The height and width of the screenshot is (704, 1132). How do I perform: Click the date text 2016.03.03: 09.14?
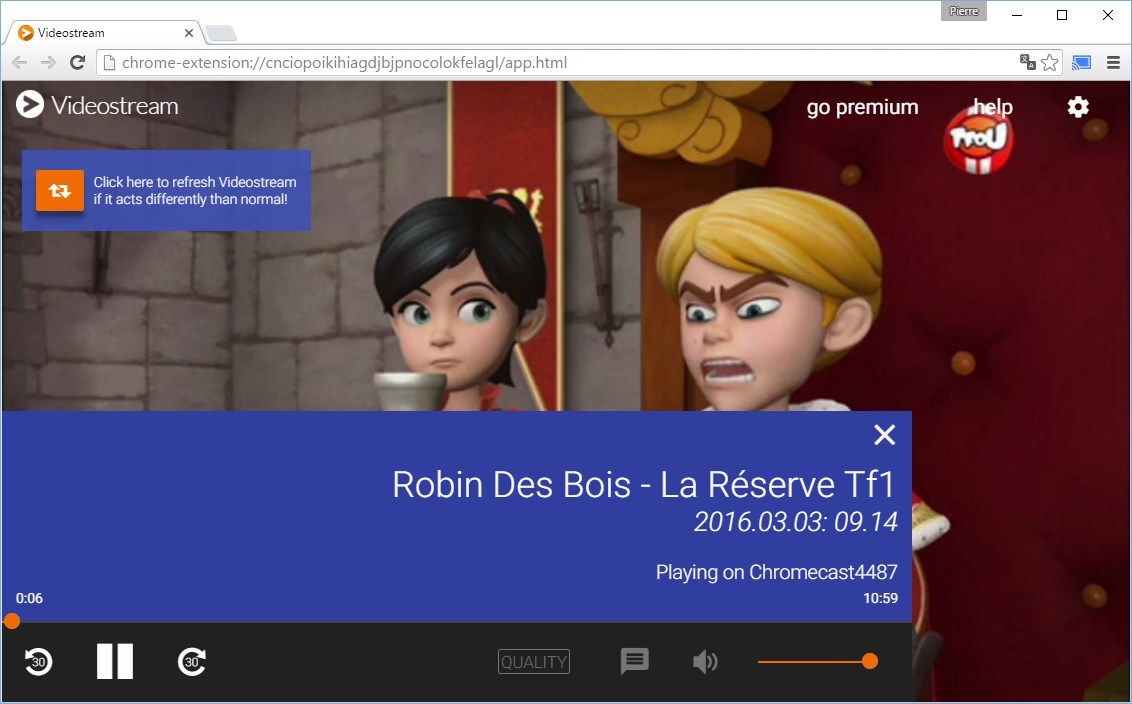(x=796, y=521)
